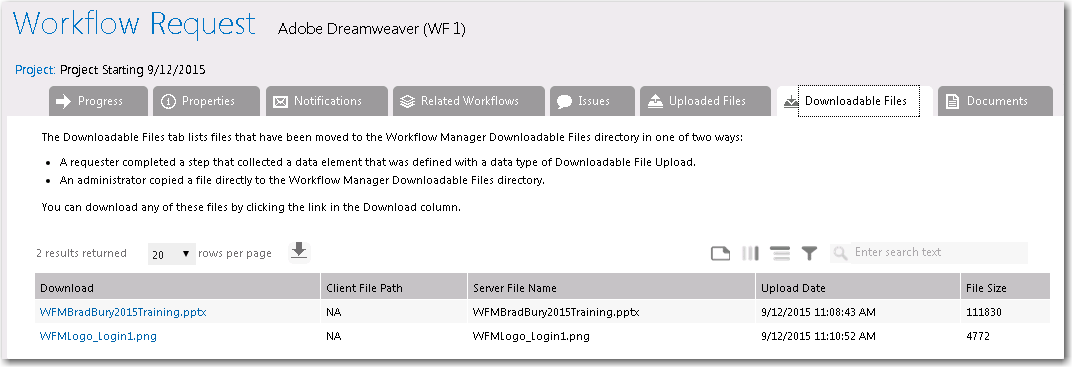Open the Uploaded Files tab
Image resolution: width=1072 pixels, height=367 pixels.
pos(706,101)
